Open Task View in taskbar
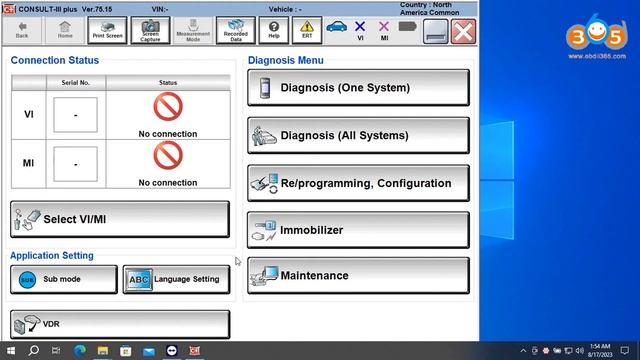 (x=56, y=351)
